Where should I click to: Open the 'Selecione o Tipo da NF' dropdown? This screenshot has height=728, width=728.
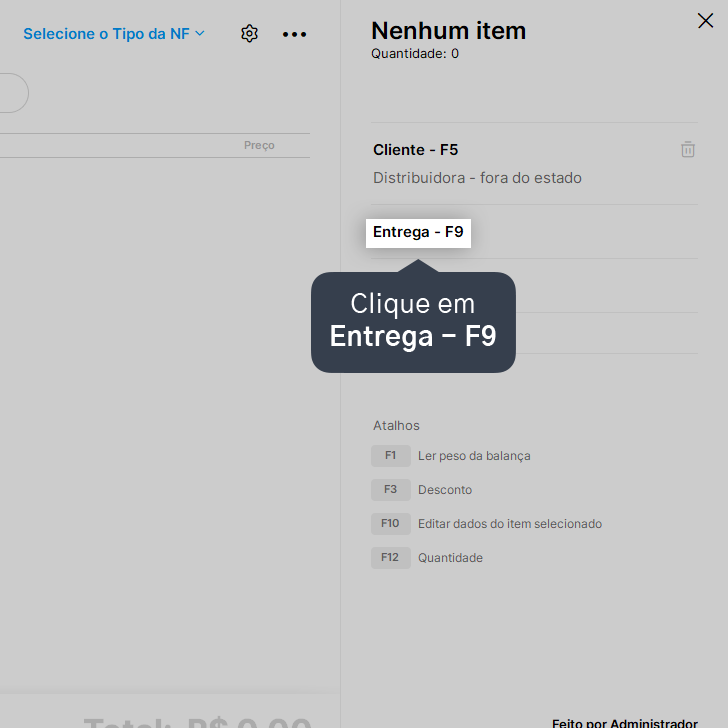pos(114,34)
